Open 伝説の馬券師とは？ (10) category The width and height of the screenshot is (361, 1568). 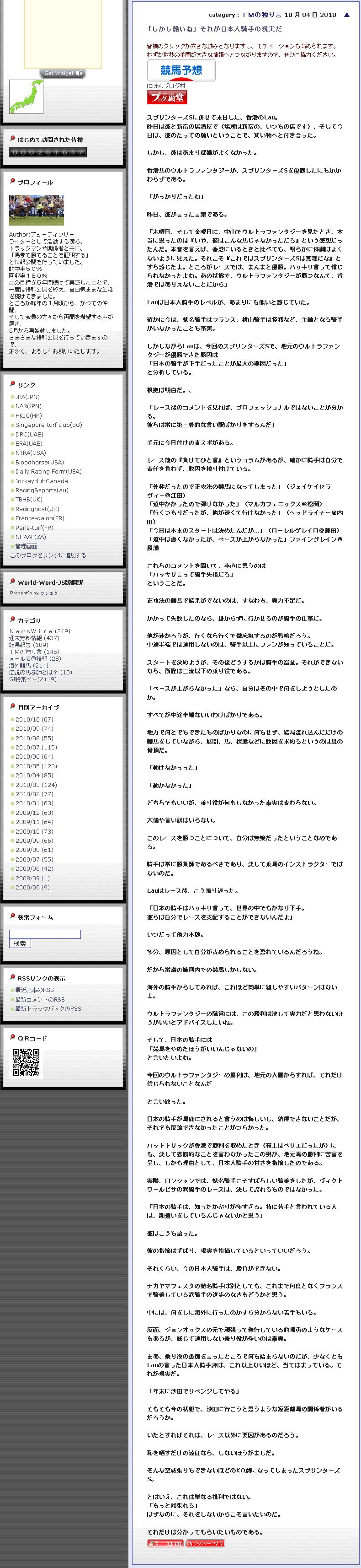pyautogui.click(x=41, y=673)
